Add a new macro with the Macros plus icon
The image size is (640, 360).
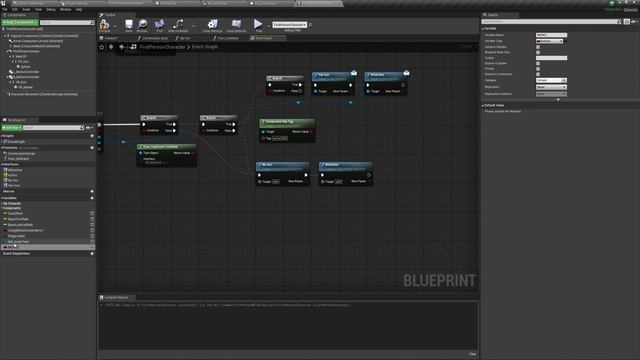coord(92,191)
